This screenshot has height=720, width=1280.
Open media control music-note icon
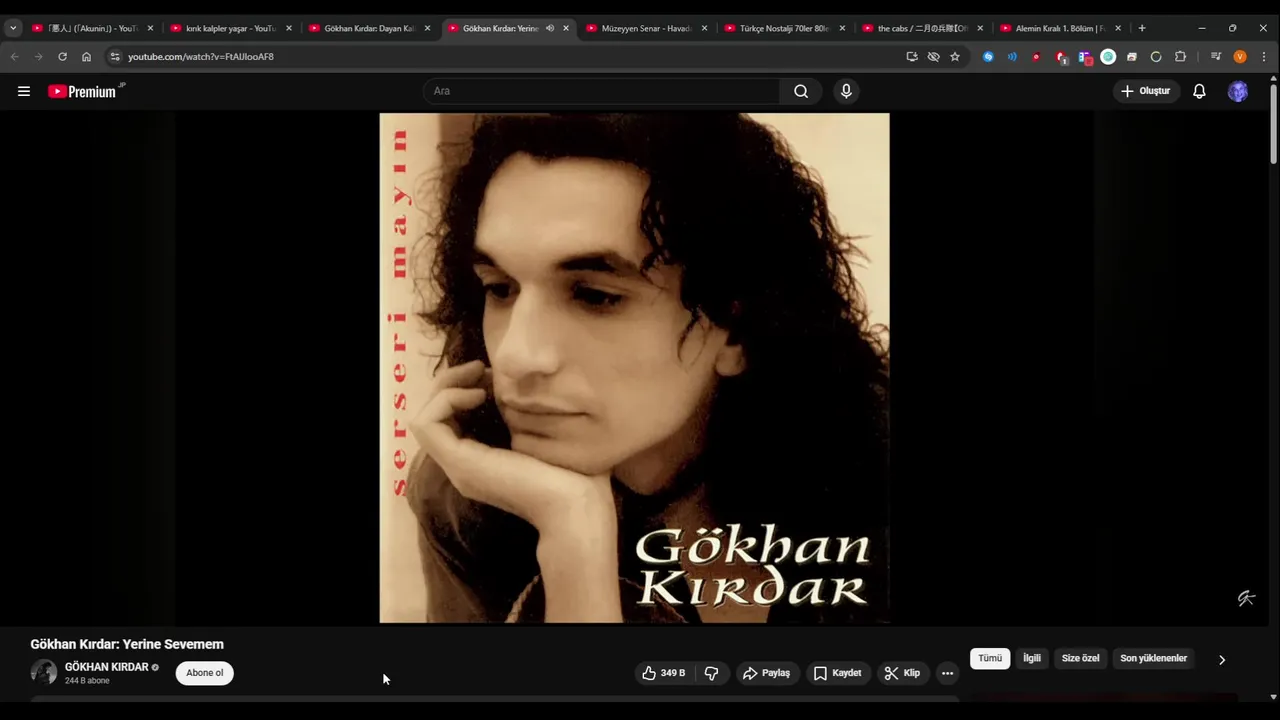coord(1216,57)
